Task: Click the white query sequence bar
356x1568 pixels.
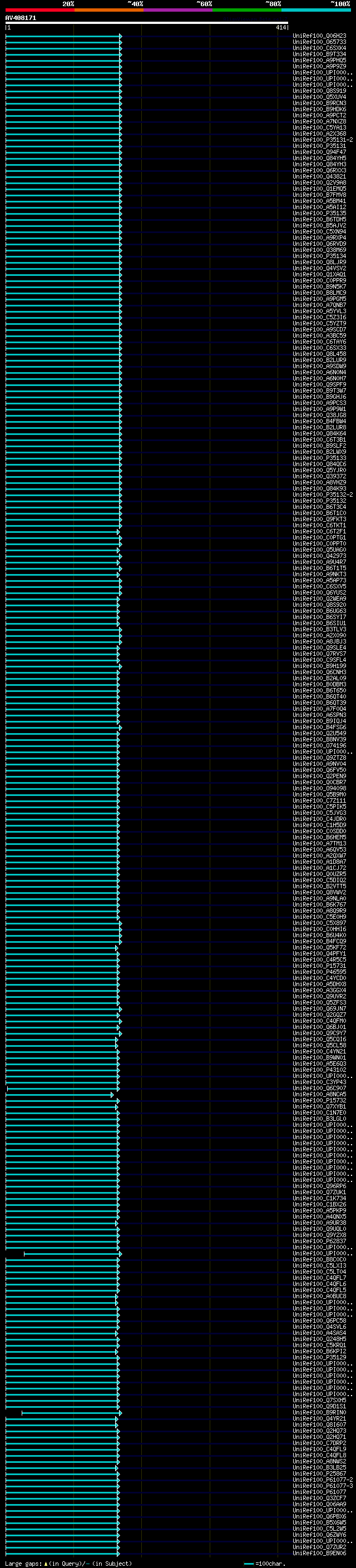Action: (147, 22)
